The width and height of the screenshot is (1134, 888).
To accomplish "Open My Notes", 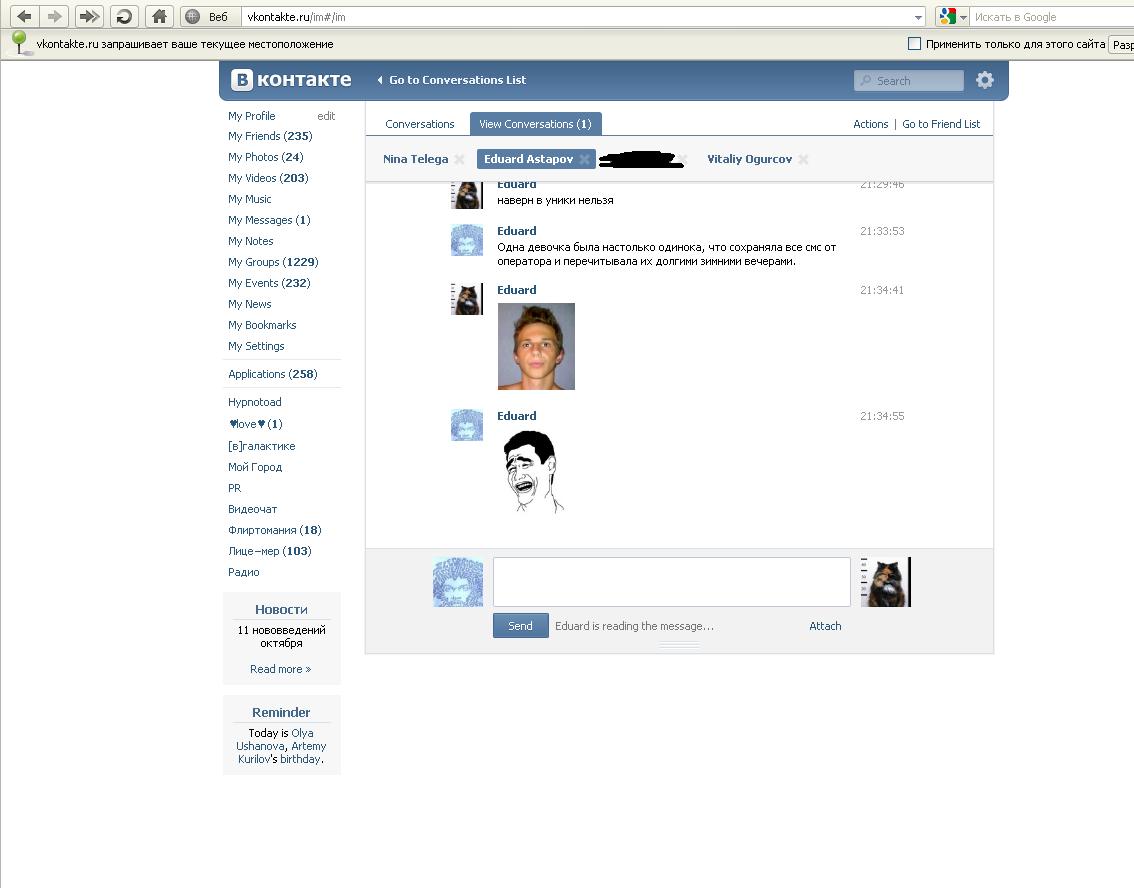I will (x=250, y=241).
